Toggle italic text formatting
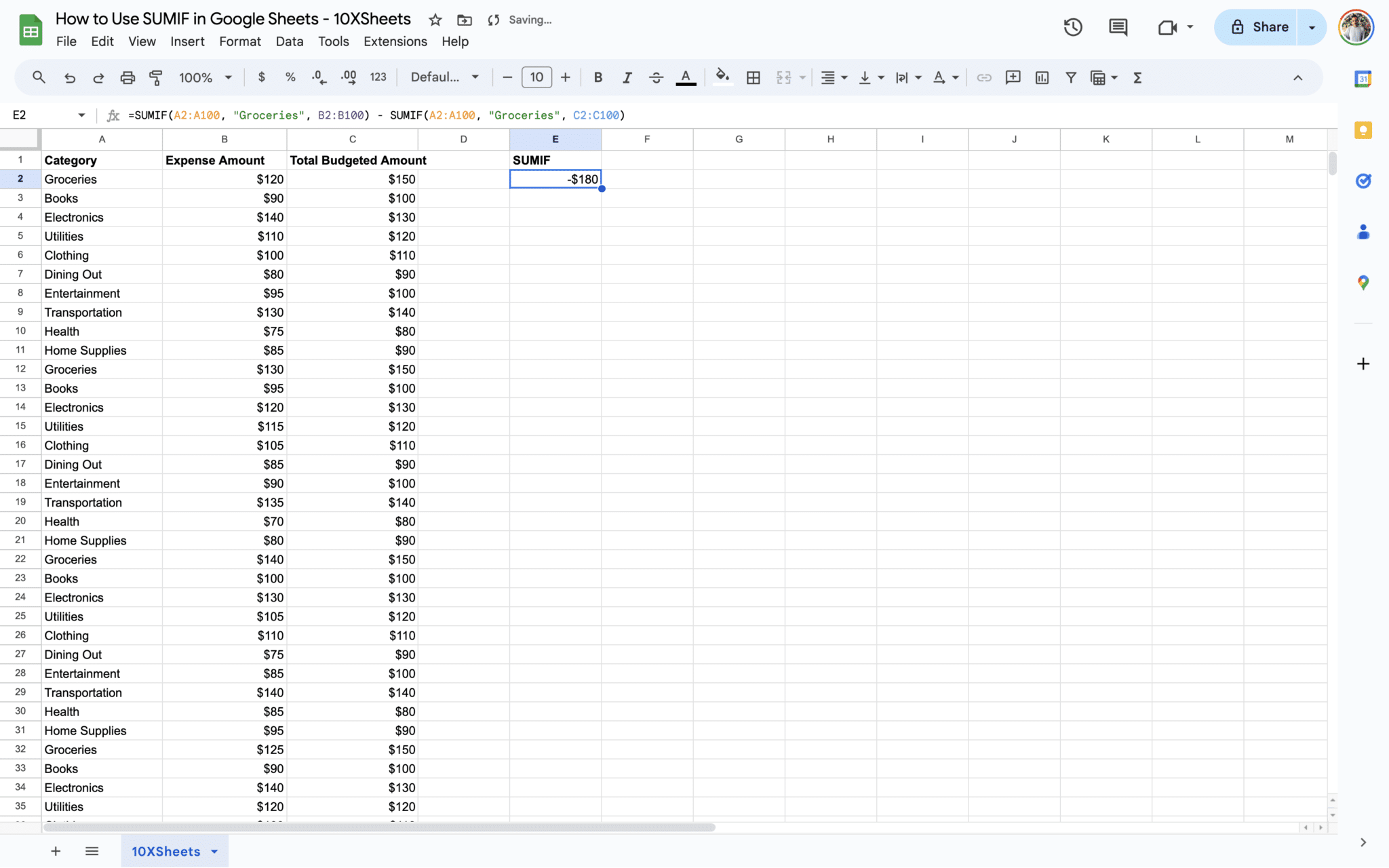This screenshot has width=1389, height=868. tap(627, 77)
